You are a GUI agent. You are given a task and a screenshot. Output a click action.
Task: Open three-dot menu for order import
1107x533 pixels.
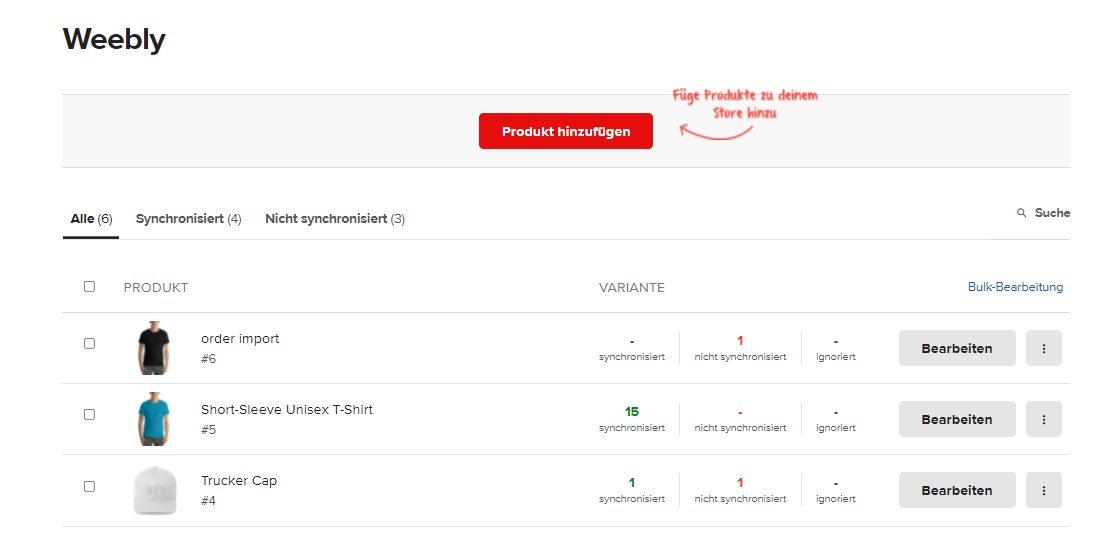pyautogui.click(x=1043, y=348)
